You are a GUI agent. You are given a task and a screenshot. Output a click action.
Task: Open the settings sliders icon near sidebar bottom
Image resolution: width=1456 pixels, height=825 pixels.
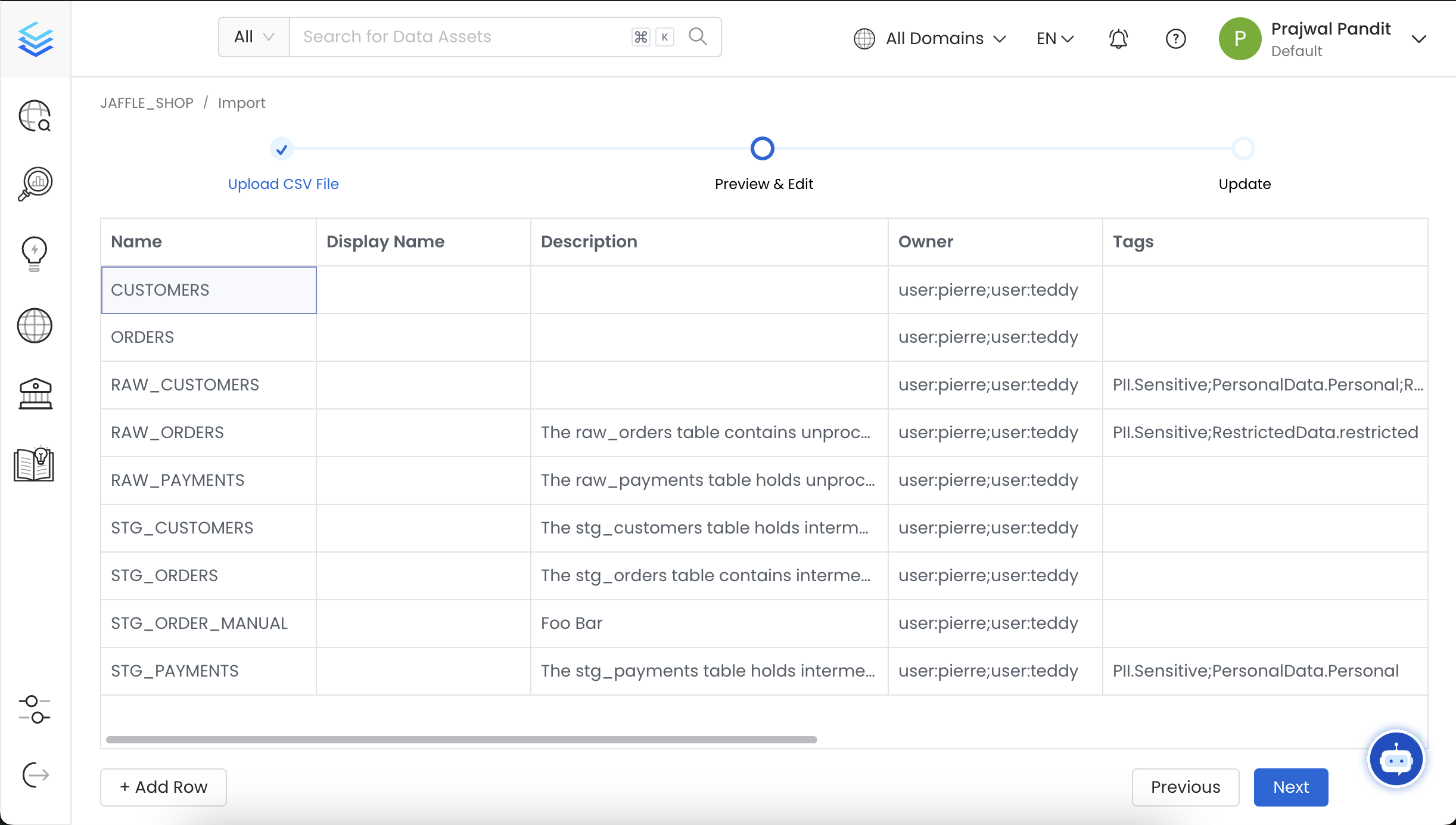click(34, 711)
